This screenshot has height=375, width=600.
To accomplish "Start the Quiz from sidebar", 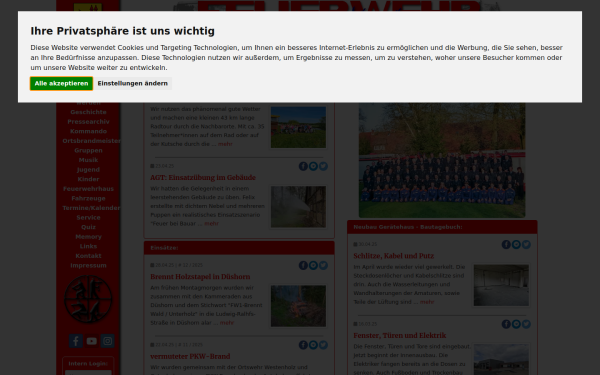I will [88, 227].
